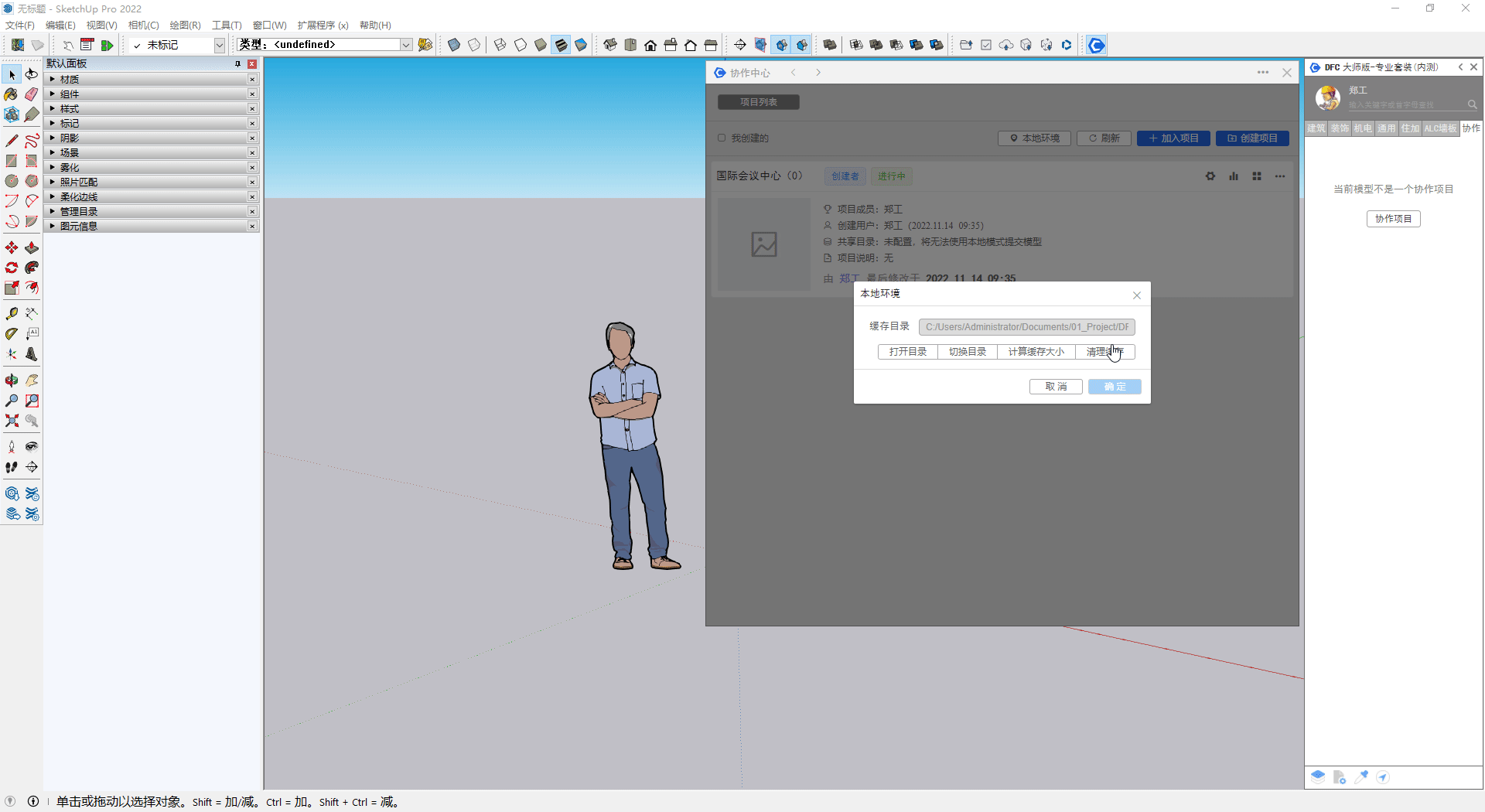
Task: Open the 未标记 tag dropdown
Action: click(x=219, y=45)
